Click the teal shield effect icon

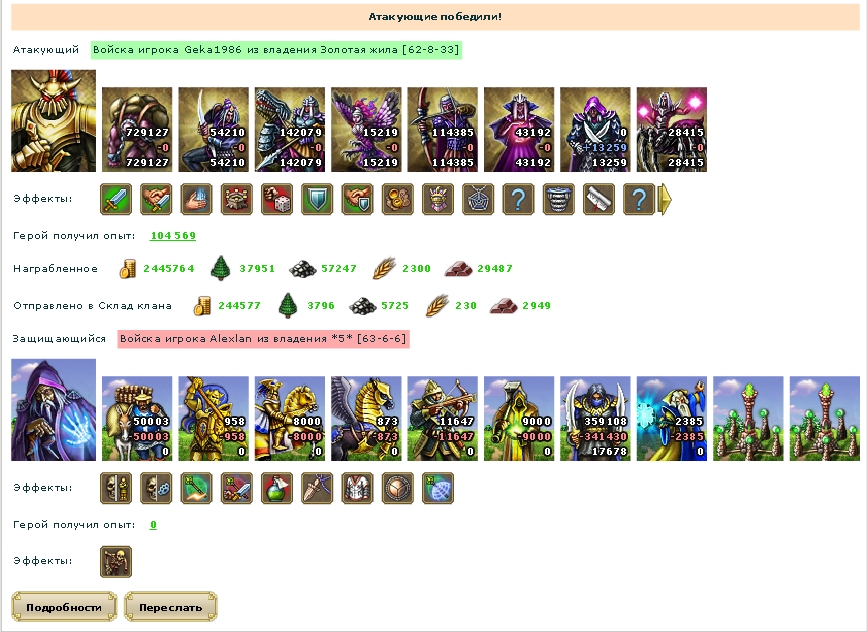pos(317,199)
